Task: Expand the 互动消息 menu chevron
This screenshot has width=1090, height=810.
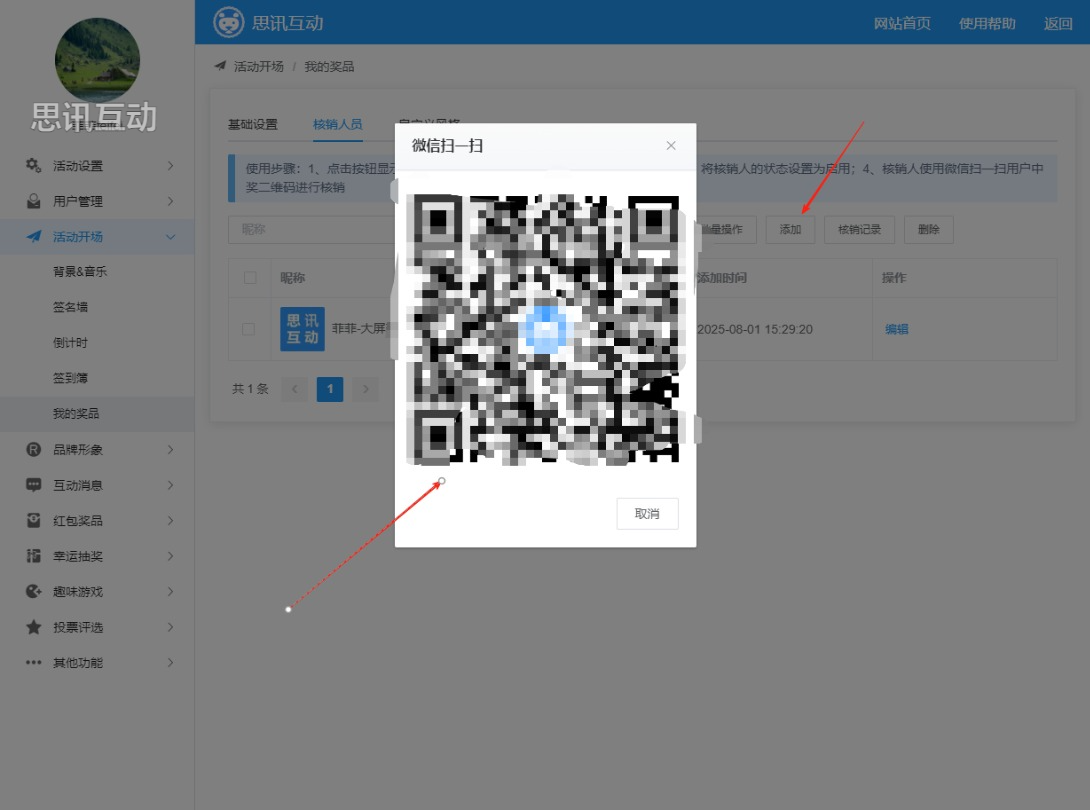Action: [170, 485]
